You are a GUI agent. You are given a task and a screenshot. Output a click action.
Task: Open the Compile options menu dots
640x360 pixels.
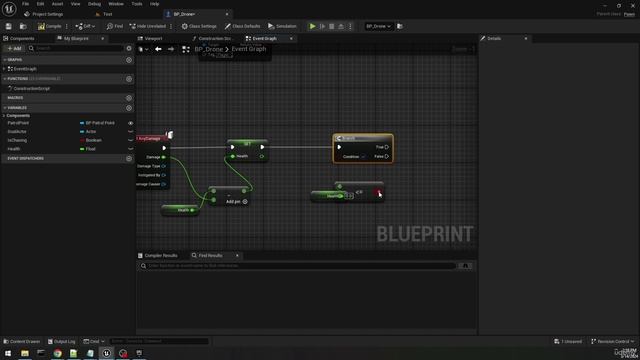pos(67,26)
